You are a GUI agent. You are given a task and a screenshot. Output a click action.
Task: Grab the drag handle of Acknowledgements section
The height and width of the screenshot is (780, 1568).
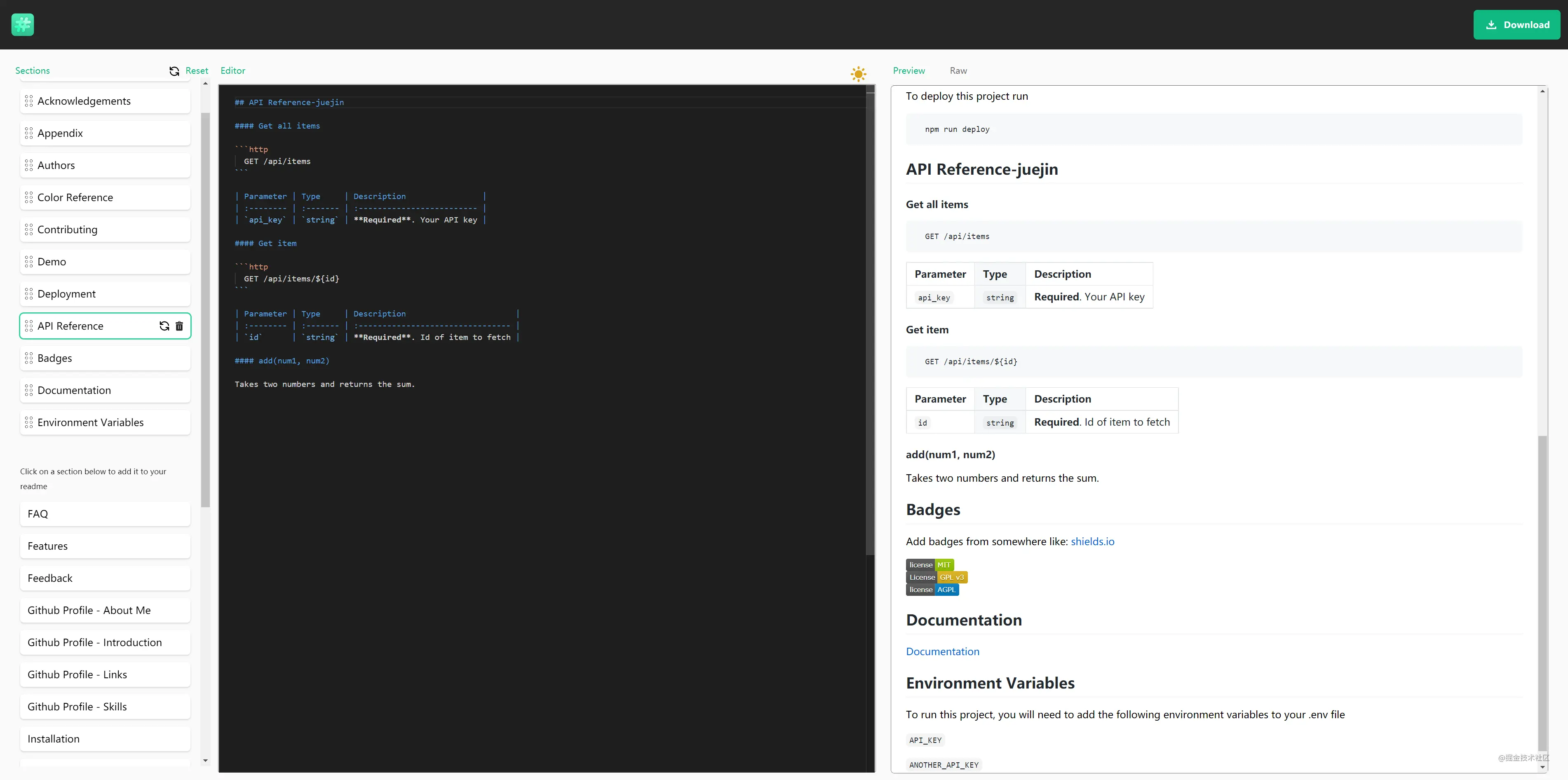coord(28,101)
